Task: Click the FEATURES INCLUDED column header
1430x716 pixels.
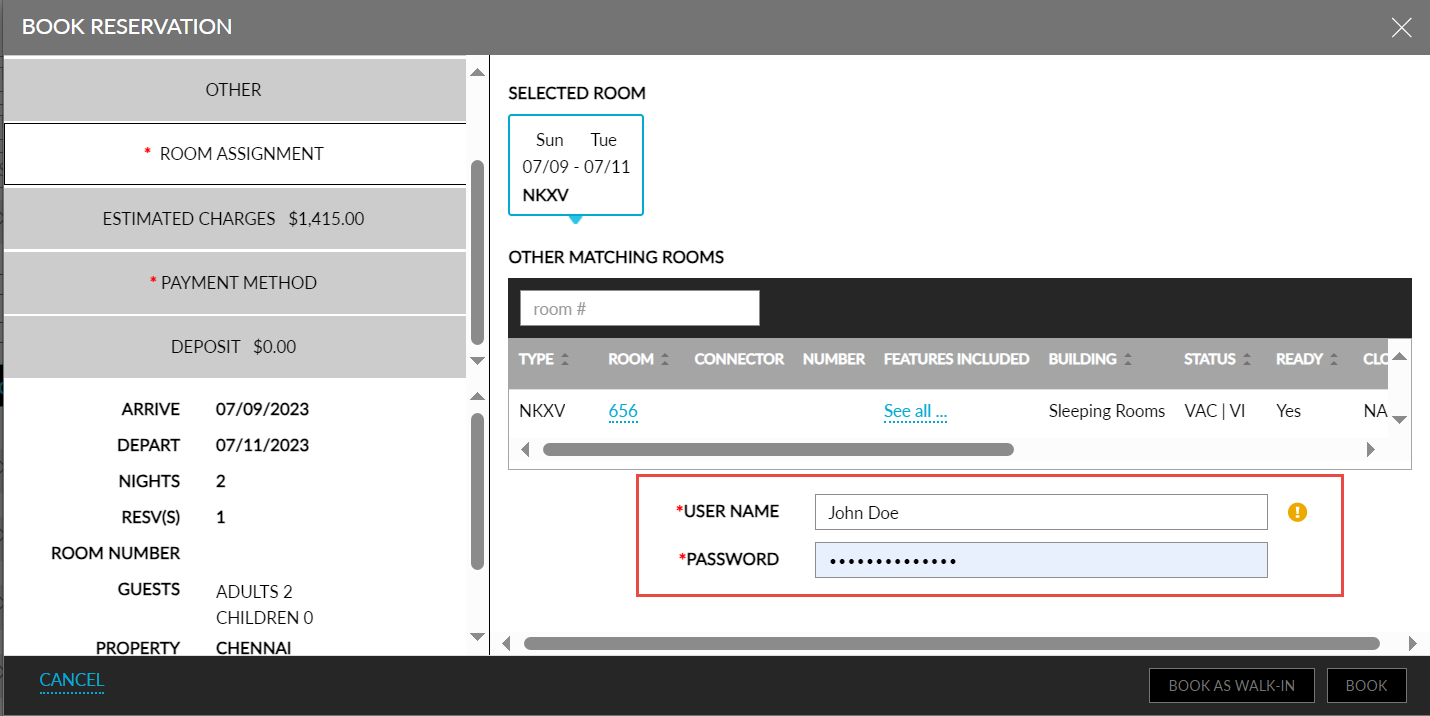Action: click(x=956, y=359)
